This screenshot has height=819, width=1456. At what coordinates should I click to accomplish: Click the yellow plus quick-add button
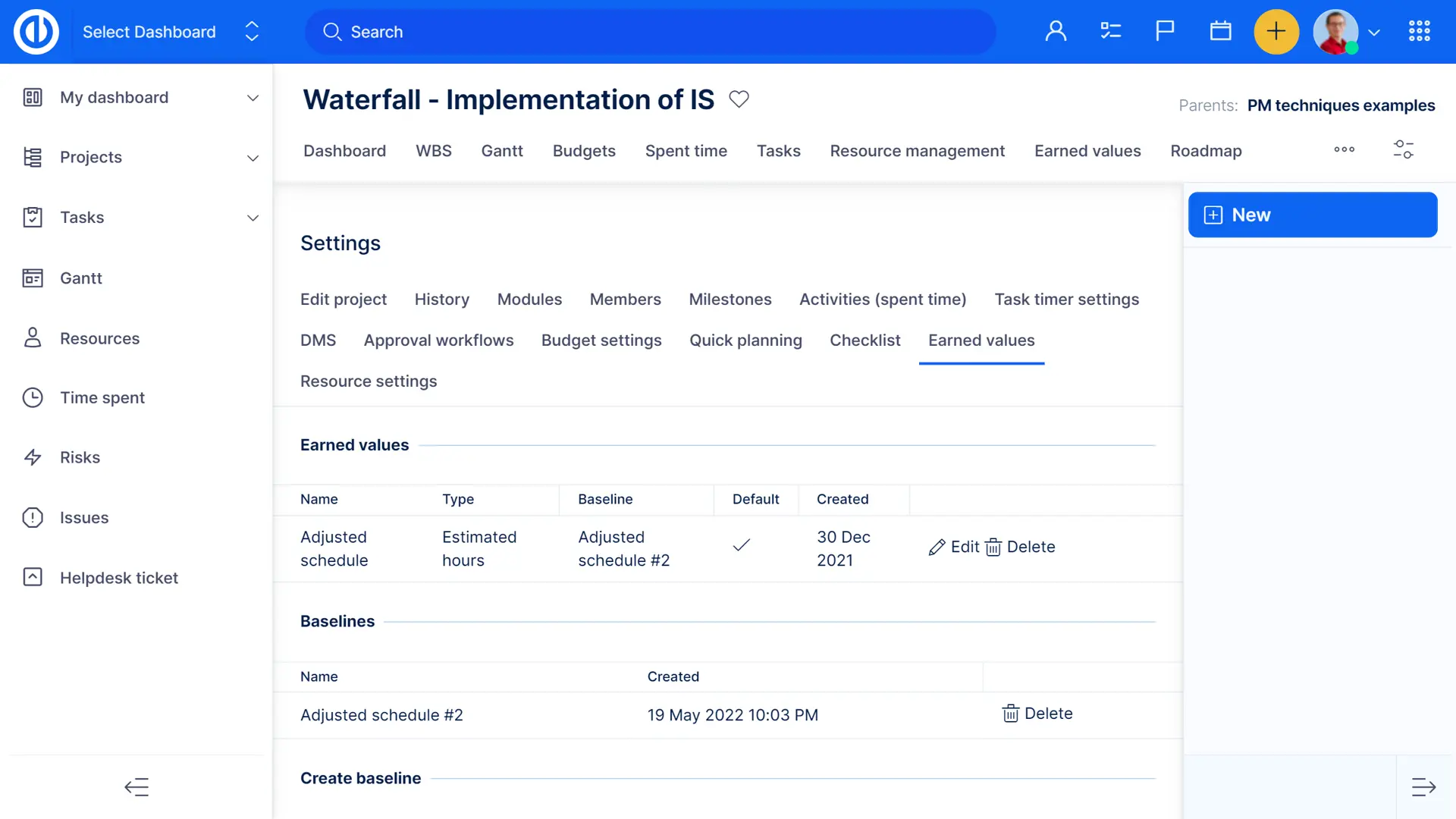pos(1276,32)
